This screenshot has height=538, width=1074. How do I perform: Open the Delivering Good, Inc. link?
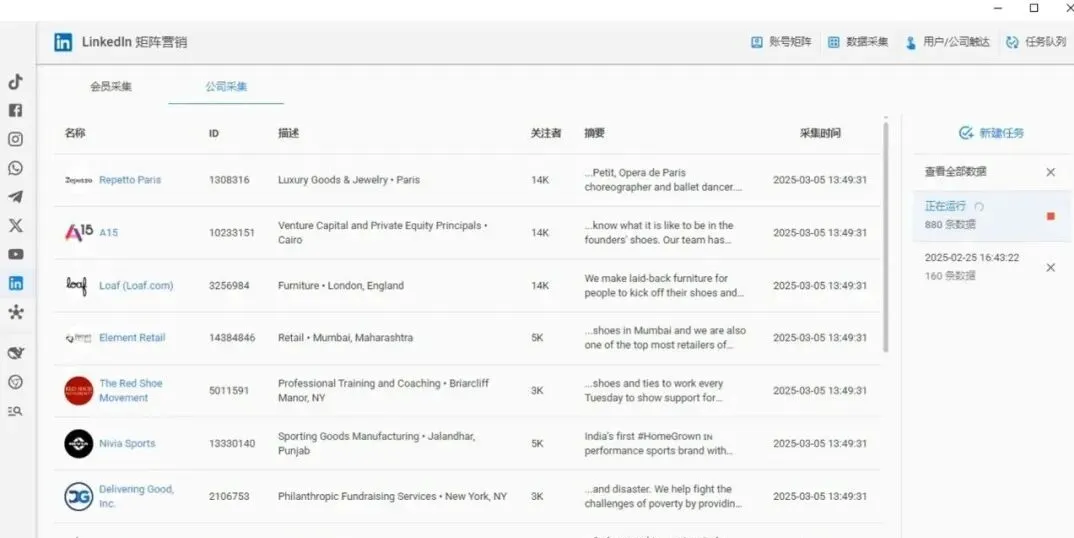point(136,496)
